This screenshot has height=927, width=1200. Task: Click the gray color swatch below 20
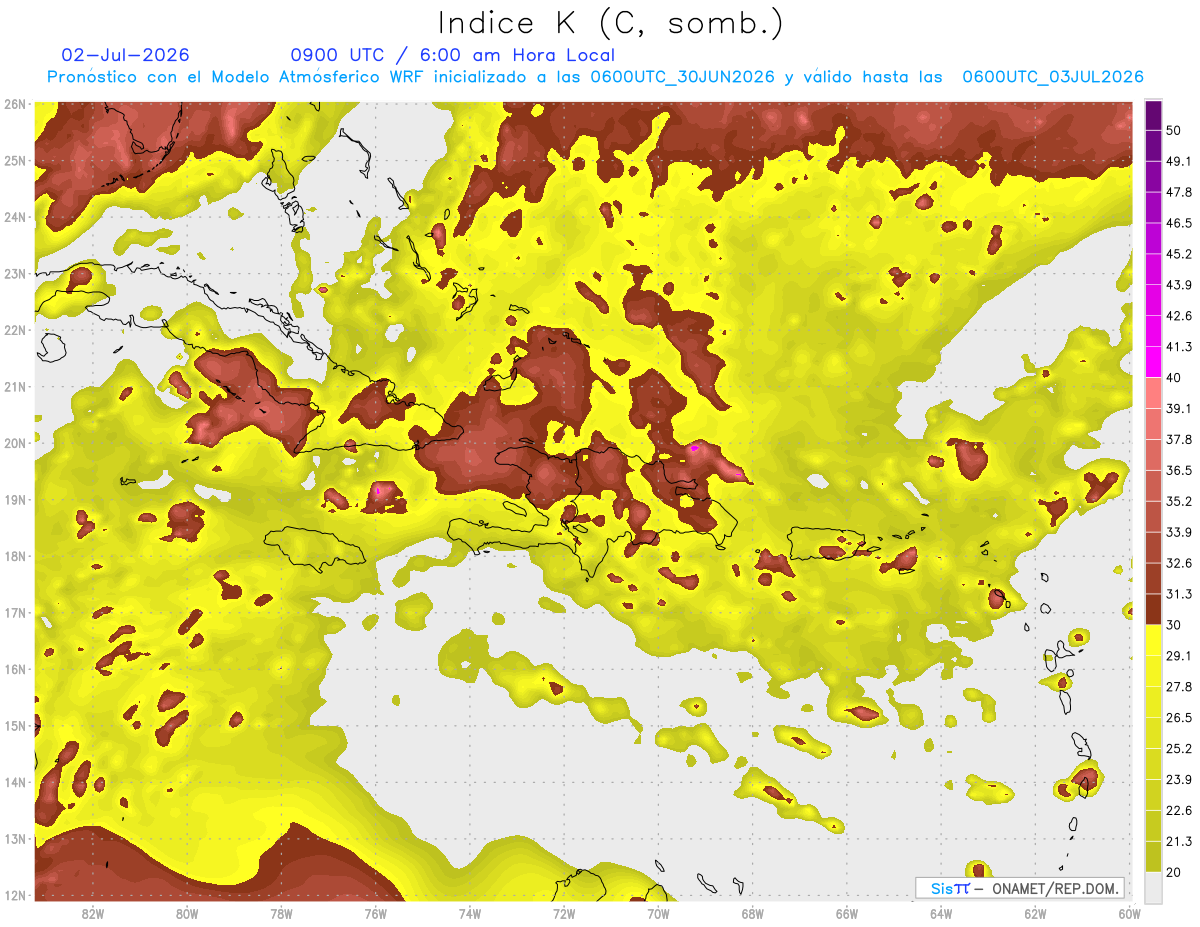point(1153,886)
